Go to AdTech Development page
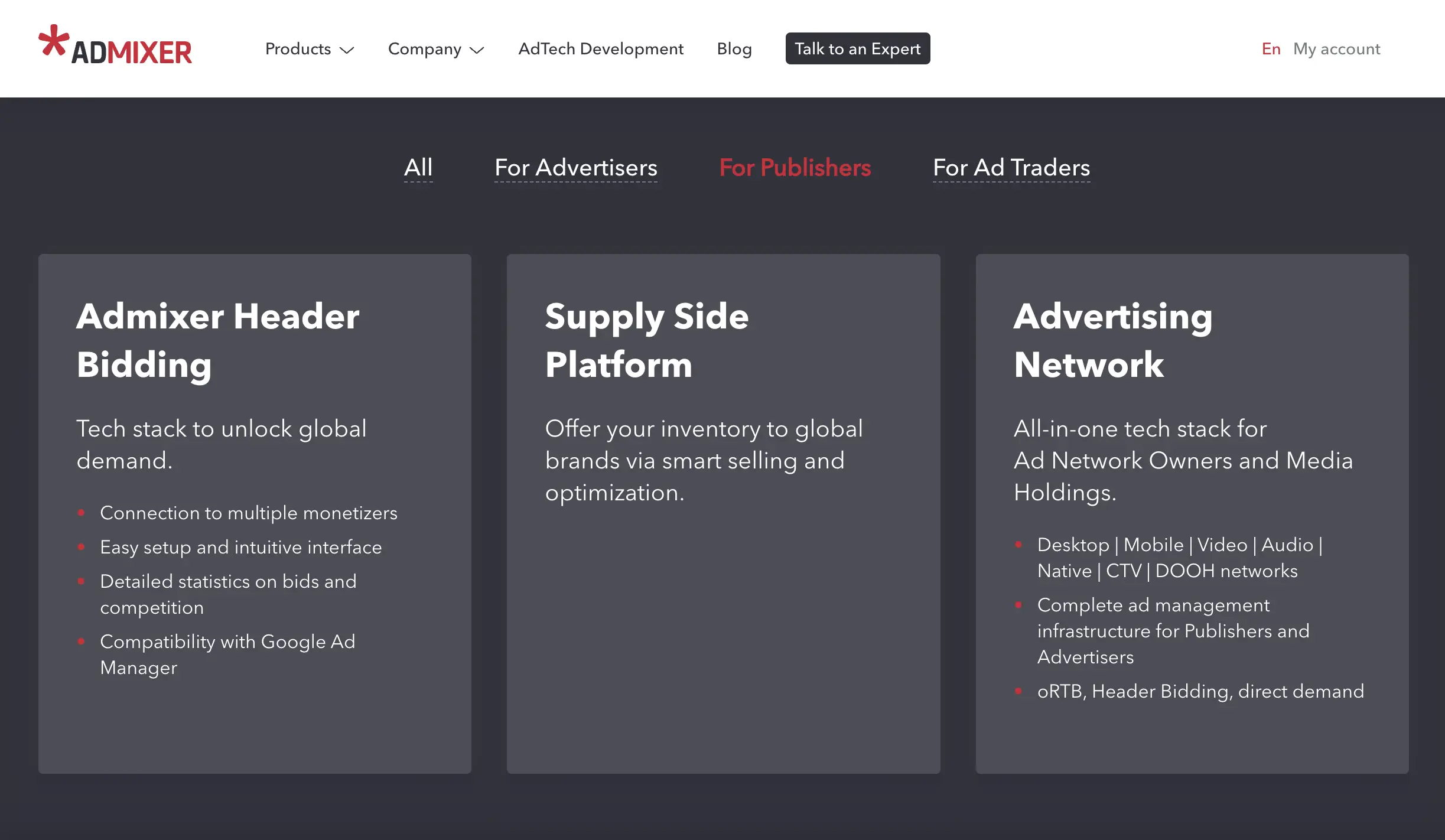The height and width of the screenshot is (840, 1445). click(x=601, y=49)
